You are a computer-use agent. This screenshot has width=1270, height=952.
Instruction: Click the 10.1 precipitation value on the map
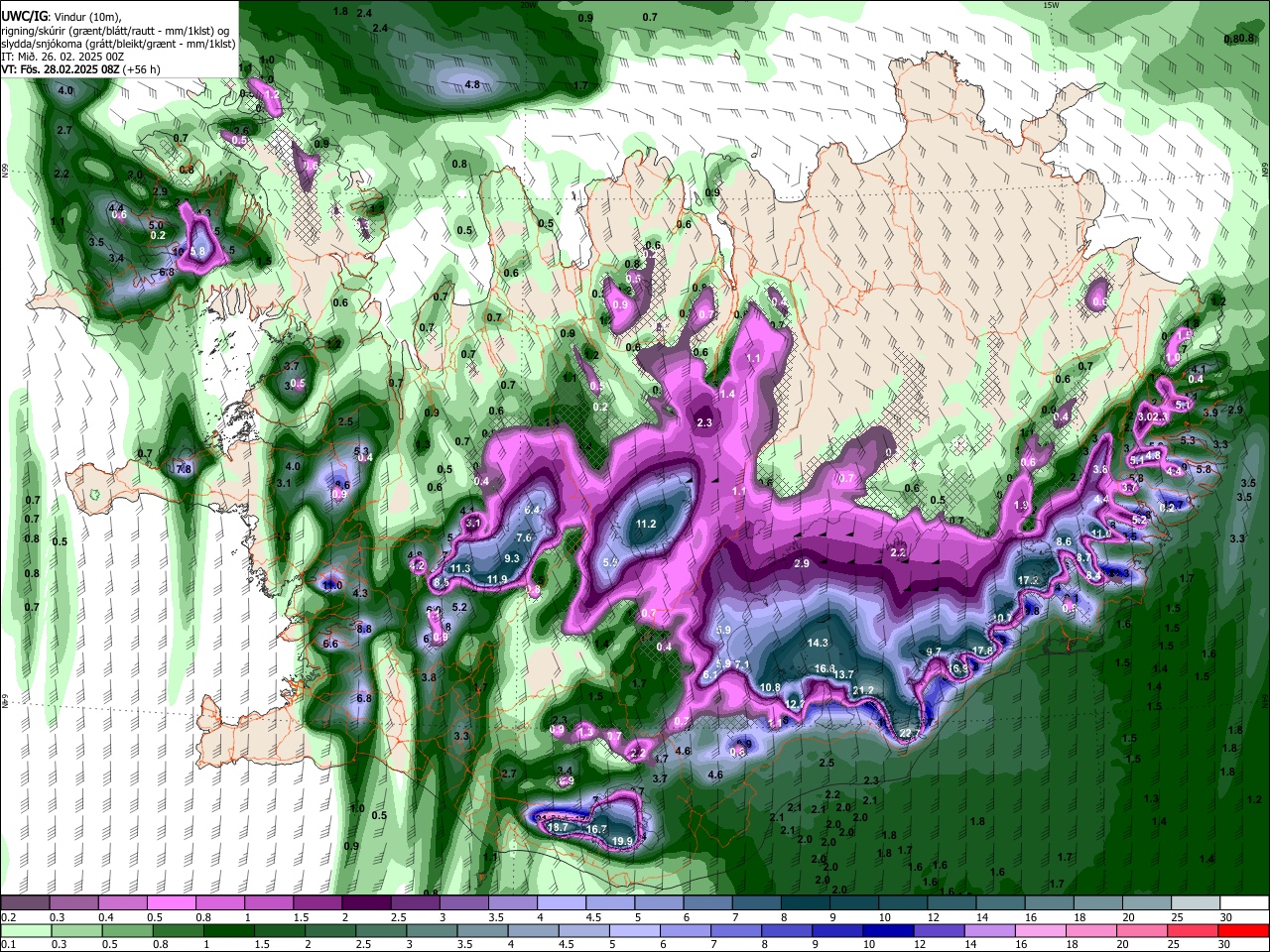(x=1003, y=617)
